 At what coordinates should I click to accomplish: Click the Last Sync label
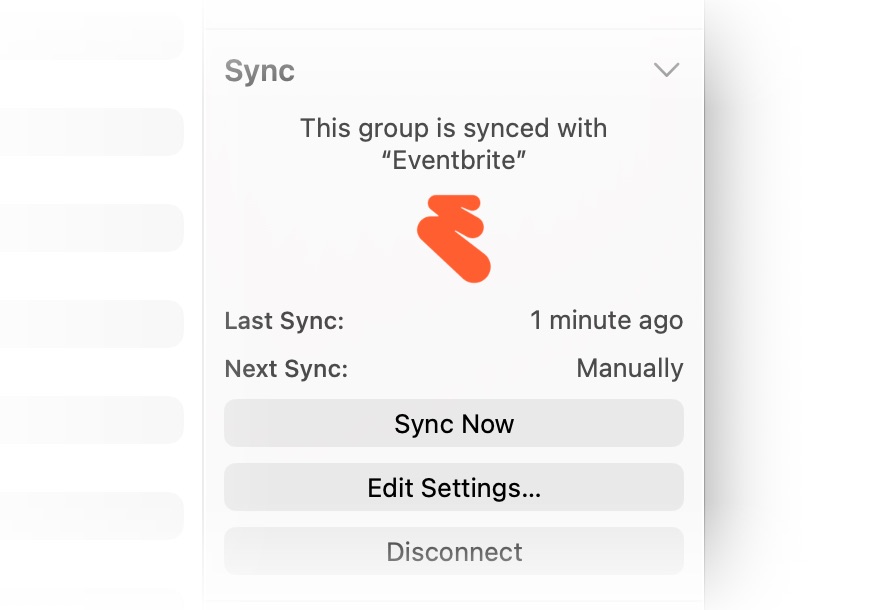pos(284,321)
